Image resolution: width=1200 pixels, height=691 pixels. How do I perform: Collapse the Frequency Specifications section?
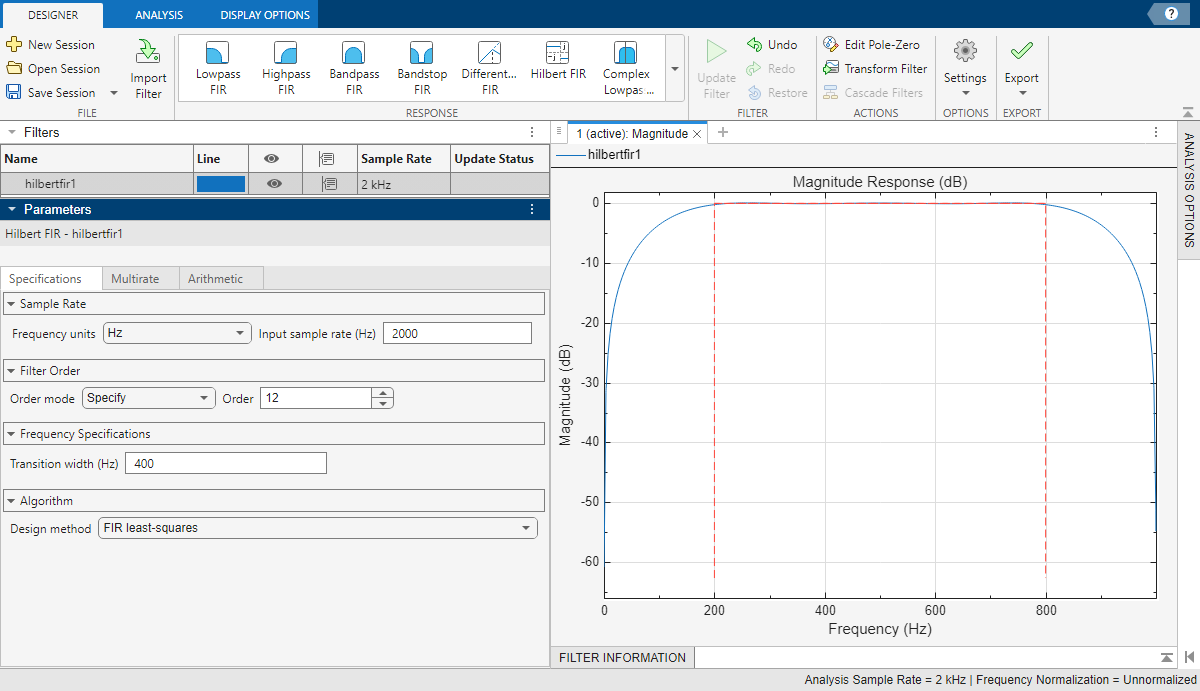click(x=11, y=433)
